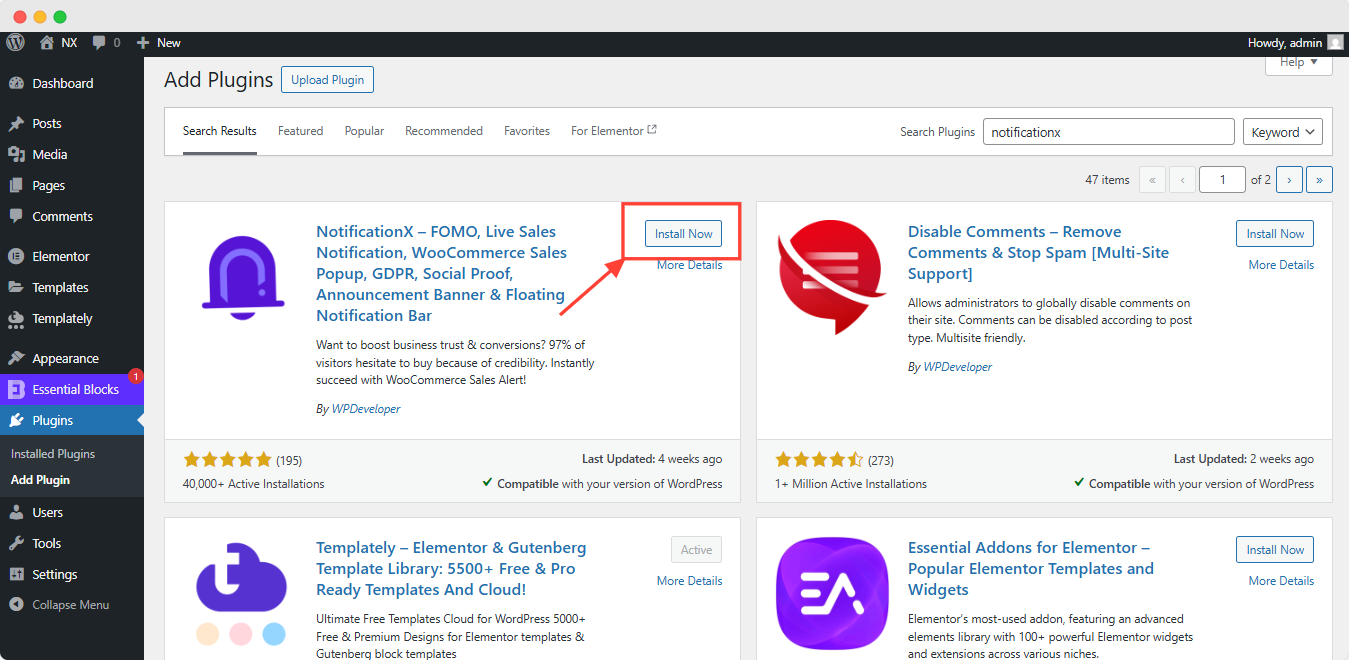Click the Collapse Menu arrow icon
Image resolution: width=1349 pixels, height=660 pixels.
click(x=16, y=605)
